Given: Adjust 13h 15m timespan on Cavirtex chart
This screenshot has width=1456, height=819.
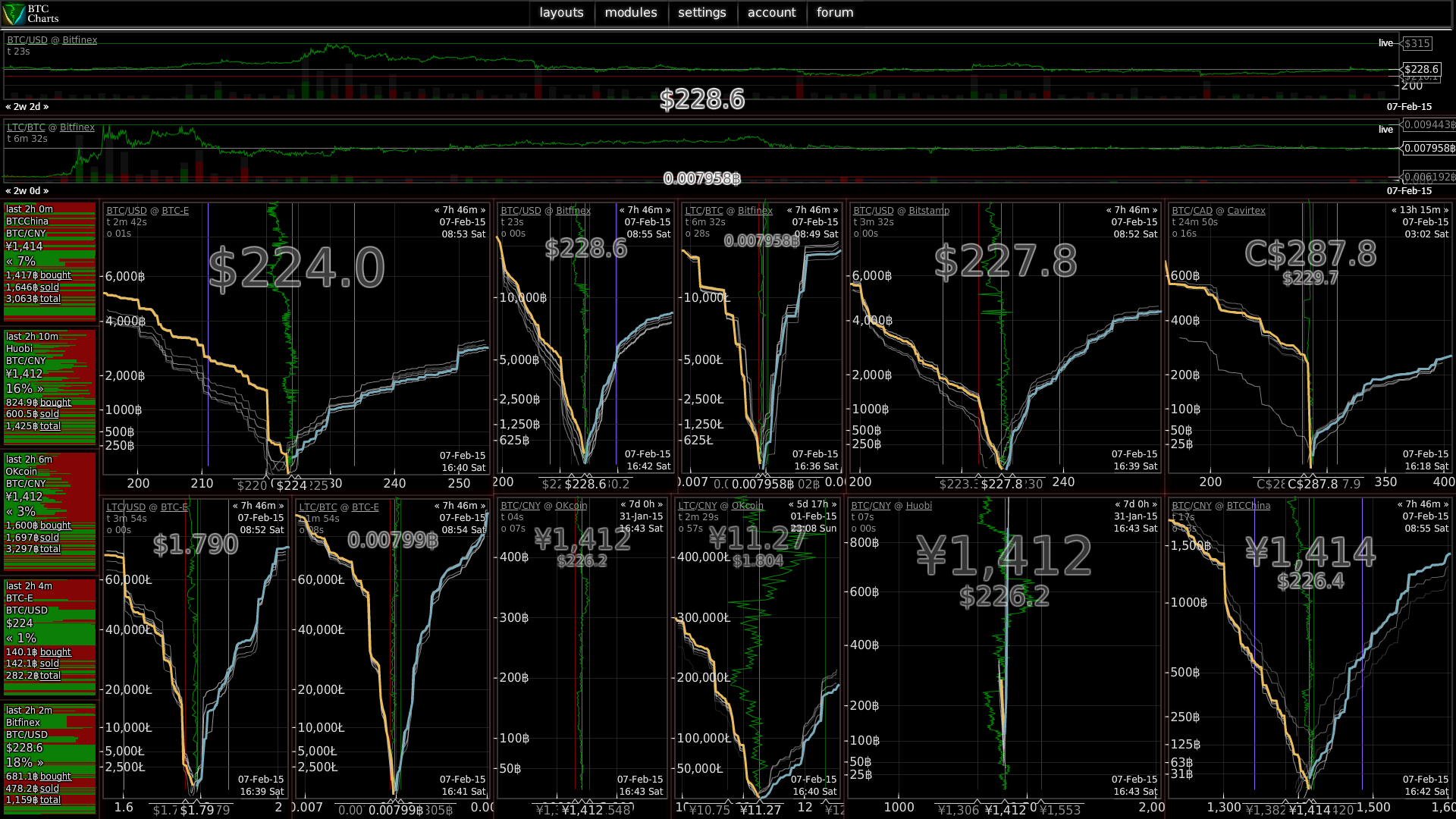Looking at the screenshot, I should point(1420,210).
